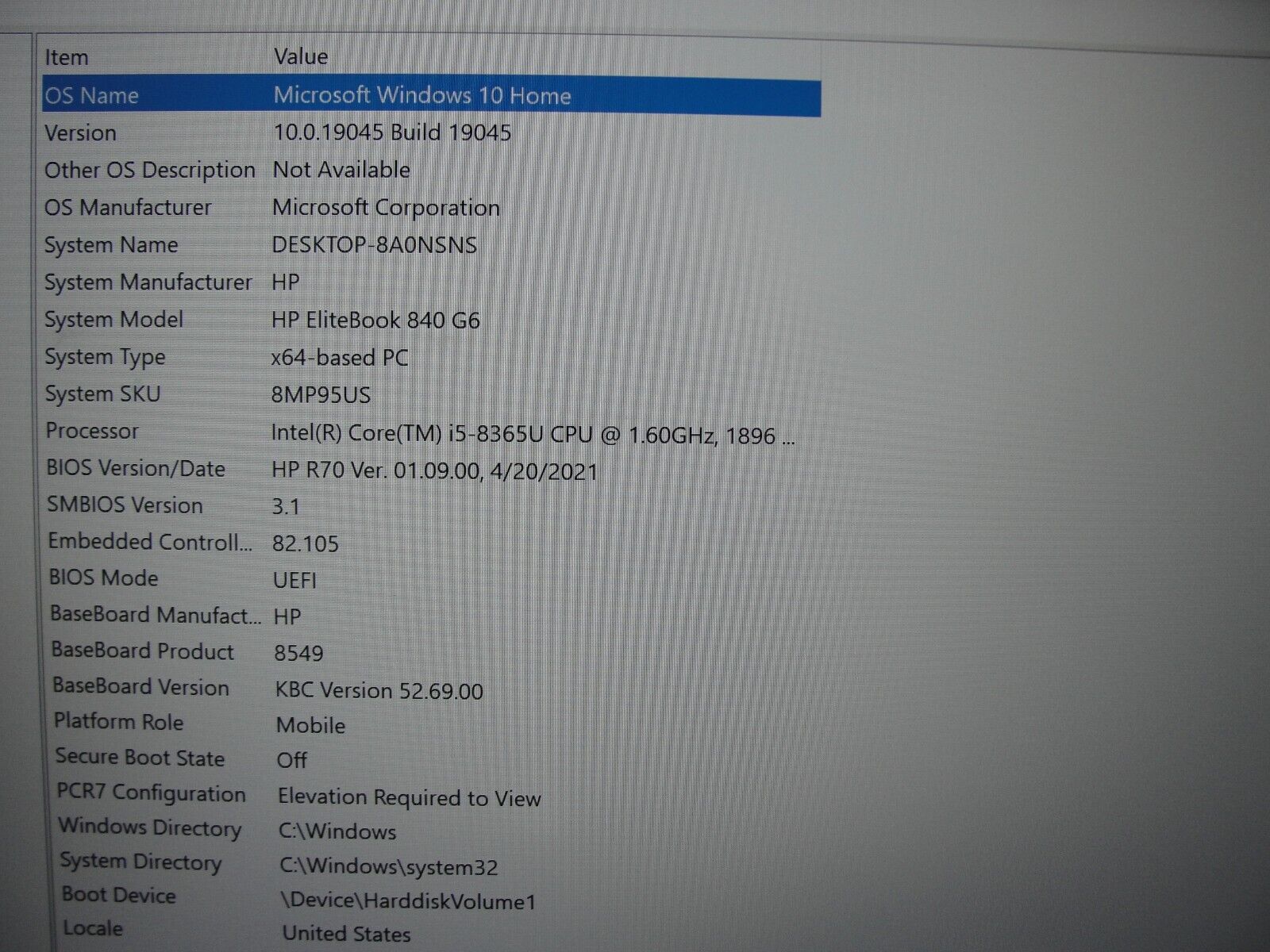
Task: Select the Processor row label
Action: [92, 431]
